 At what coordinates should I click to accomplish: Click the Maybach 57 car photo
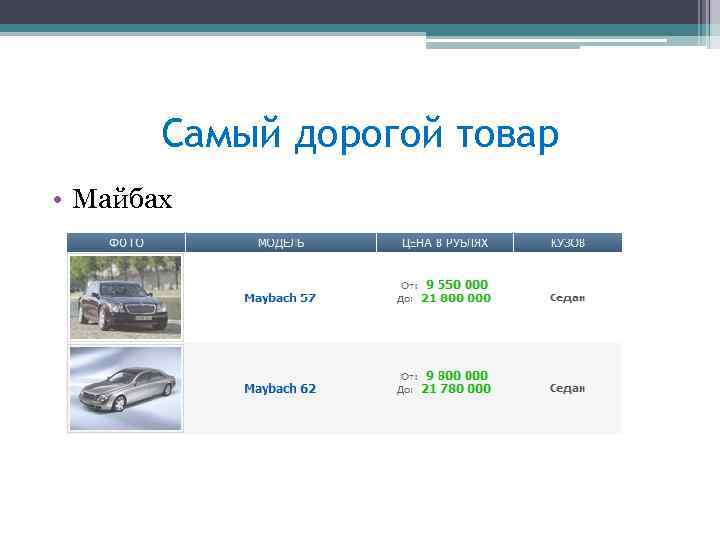click(x=125, y=297)
